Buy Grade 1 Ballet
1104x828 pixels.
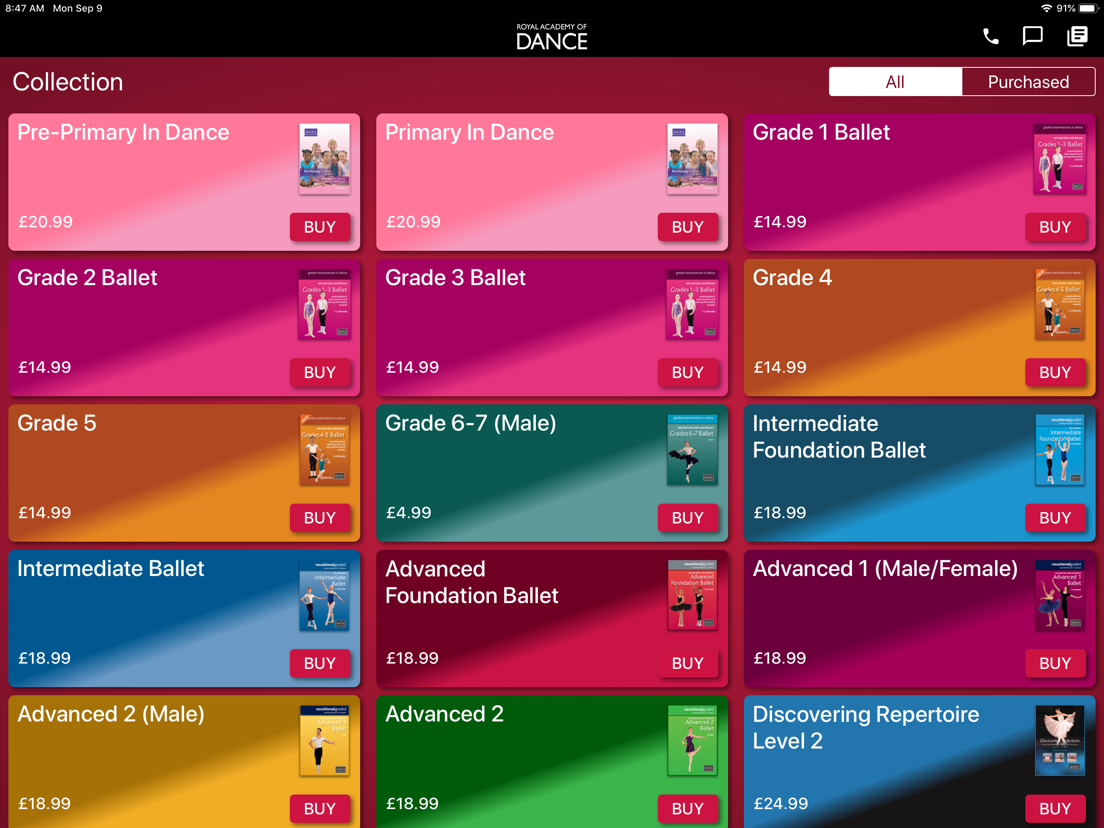point(1055,227)
